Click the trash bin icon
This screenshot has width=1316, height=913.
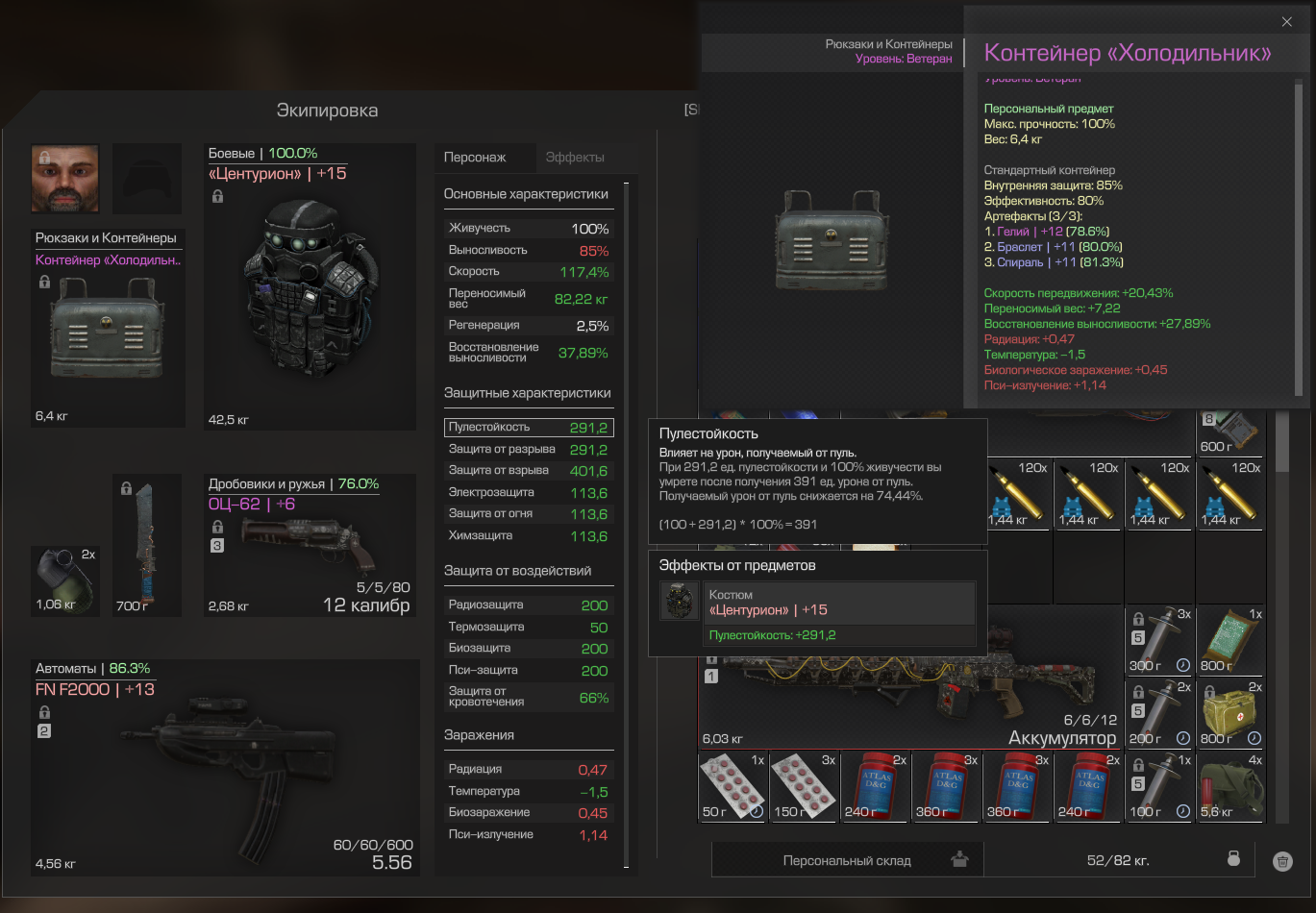[x=1282, y=861]
